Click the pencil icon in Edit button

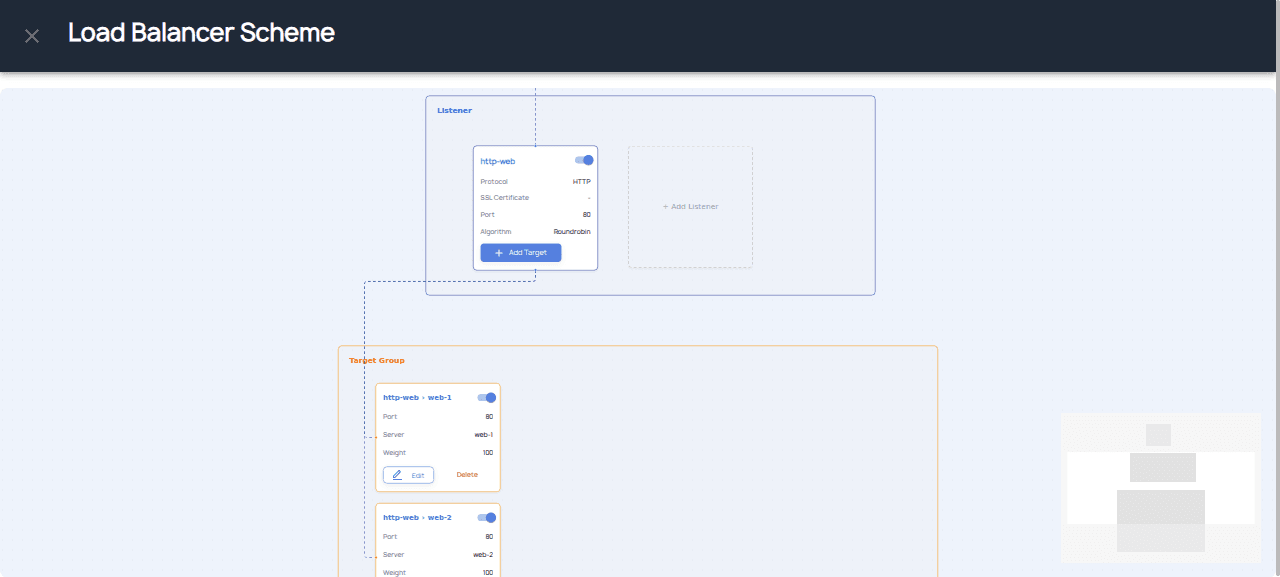click(397, 475)
